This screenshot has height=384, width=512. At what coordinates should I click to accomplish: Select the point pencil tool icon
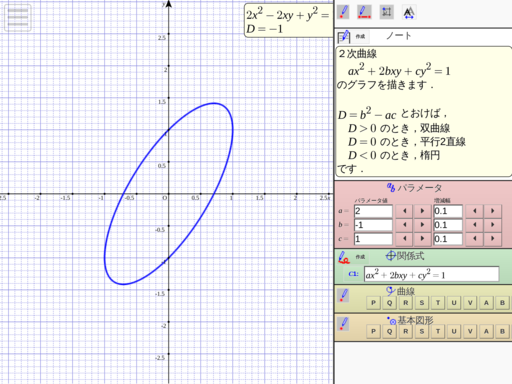pos(343,12)
